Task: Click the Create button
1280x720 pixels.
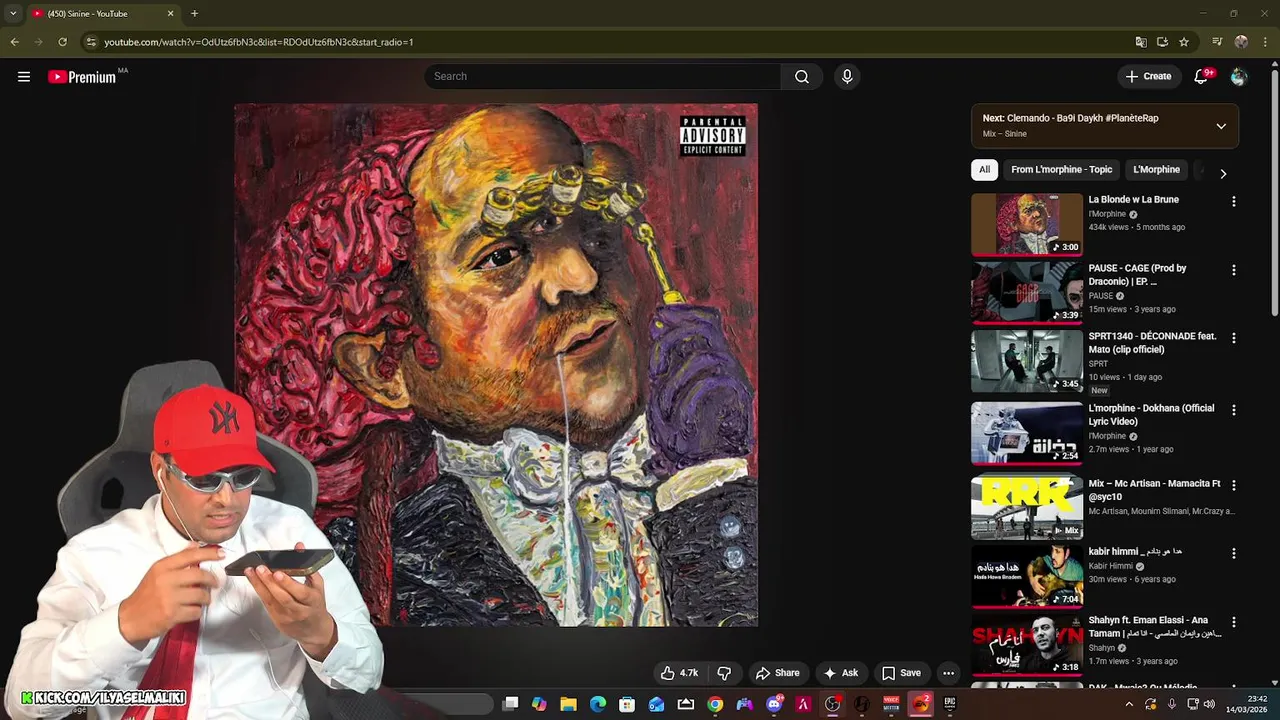Action: point(1148,77)
